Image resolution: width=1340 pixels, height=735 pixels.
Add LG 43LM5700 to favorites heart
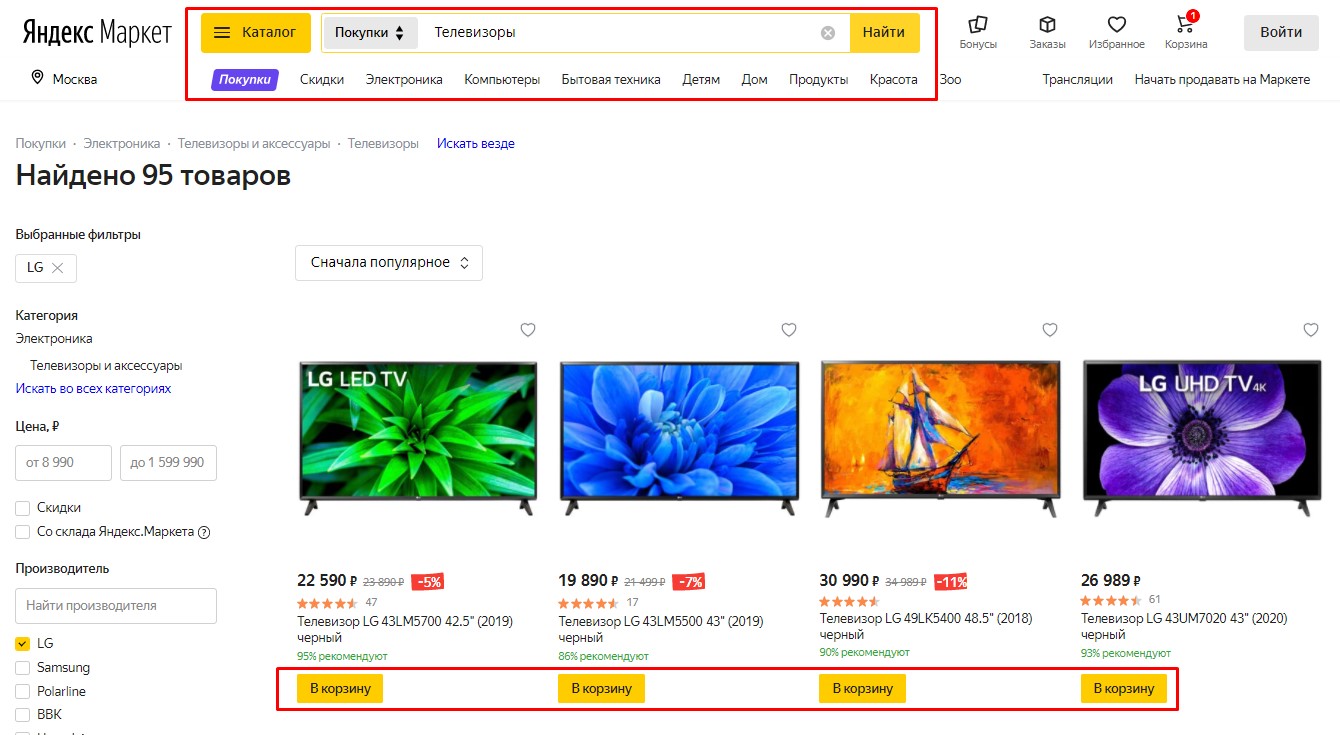tap(528, 330)
